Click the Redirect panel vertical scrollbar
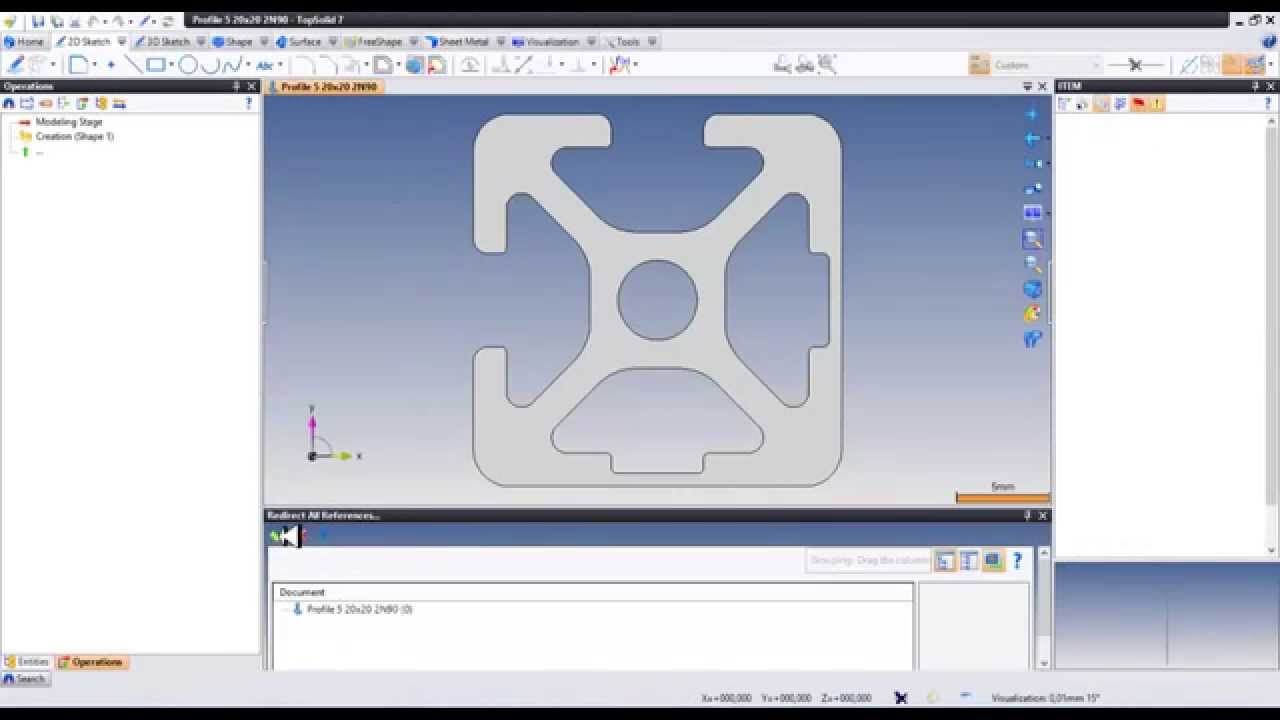 point(1044,608)
